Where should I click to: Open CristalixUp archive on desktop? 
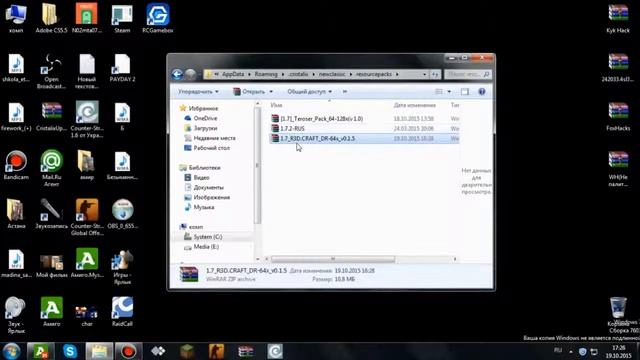51,116
